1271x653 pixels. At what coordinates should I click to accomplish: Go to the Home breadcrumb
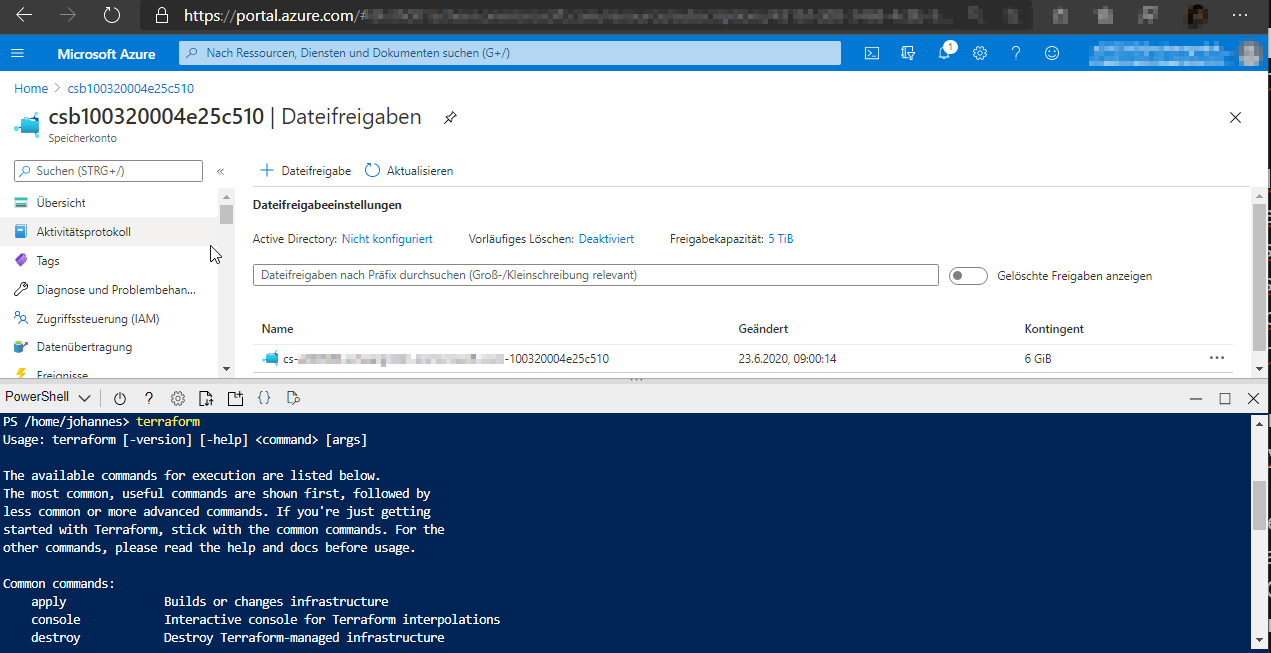31,89
